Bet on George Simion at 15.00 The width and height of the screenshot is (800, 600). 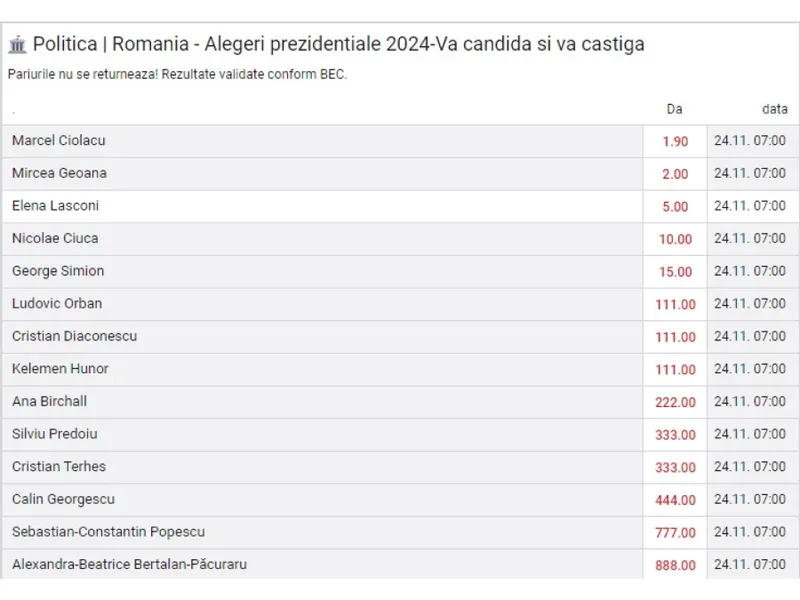tap(675, 272)
